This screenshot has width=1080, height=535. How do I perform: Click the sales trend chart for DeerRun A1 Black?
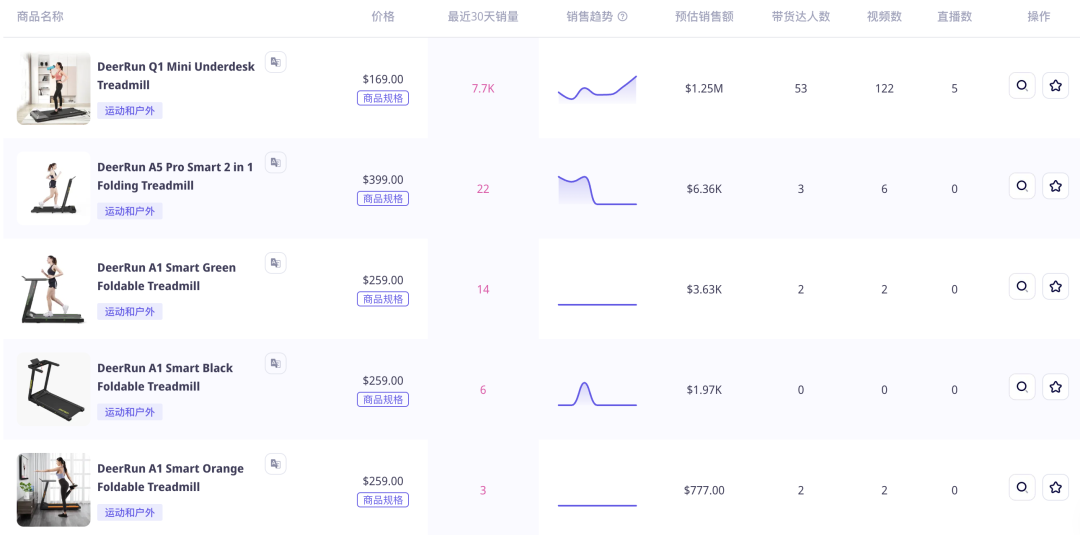[x=597, y=391]
